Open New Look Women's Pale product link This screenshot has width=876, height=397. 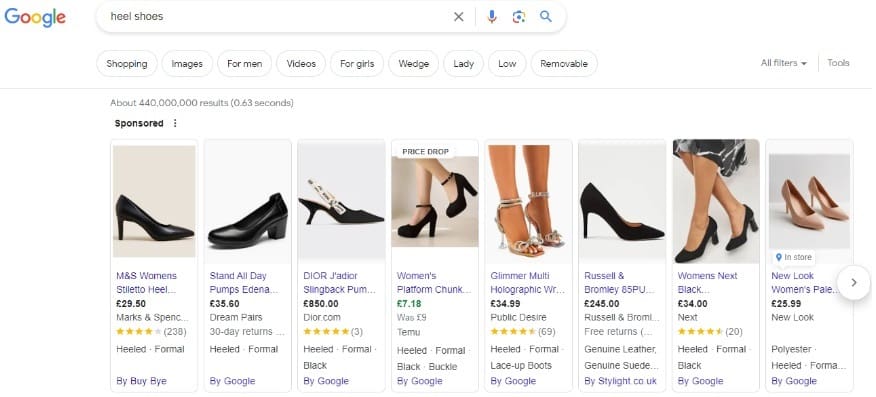(805, 283)
